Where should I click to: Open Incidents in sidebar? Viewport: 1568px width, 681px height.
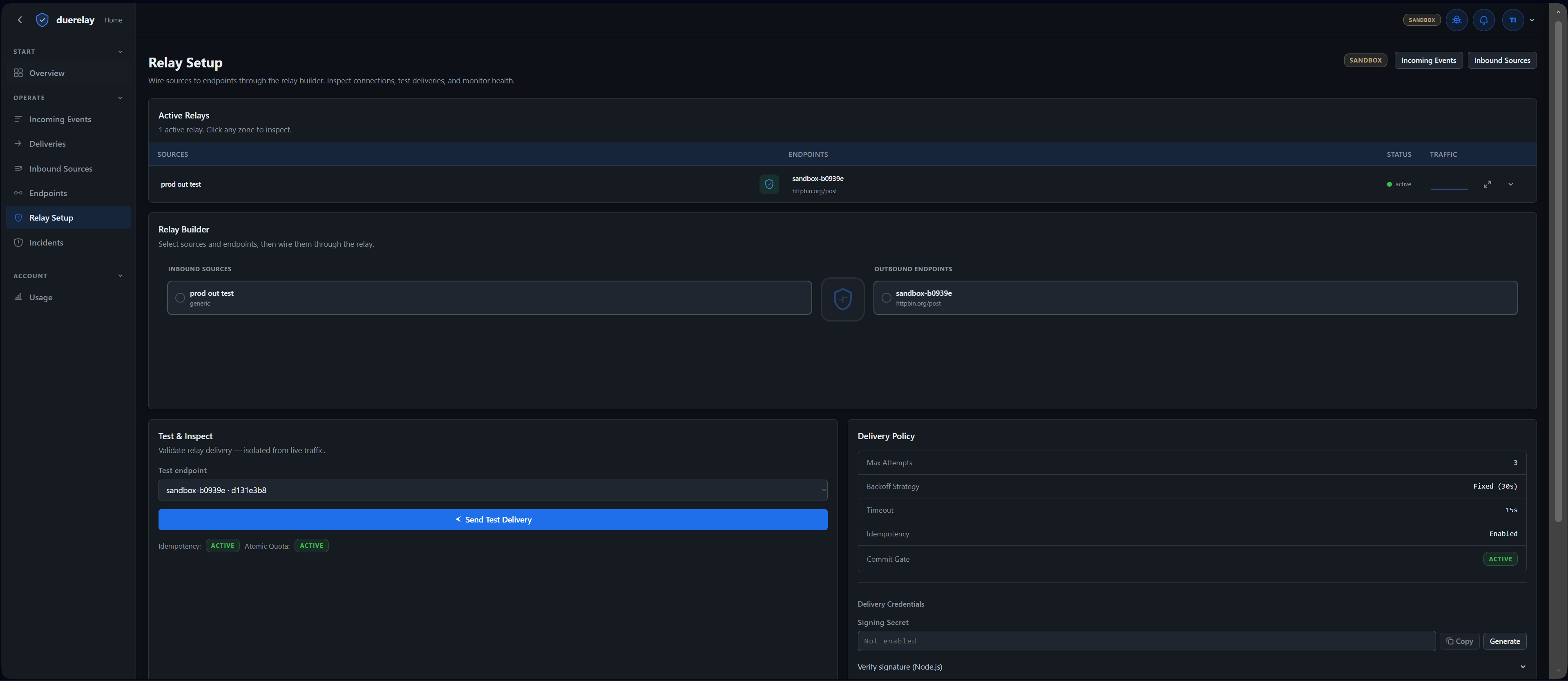[x=68, y=242]
